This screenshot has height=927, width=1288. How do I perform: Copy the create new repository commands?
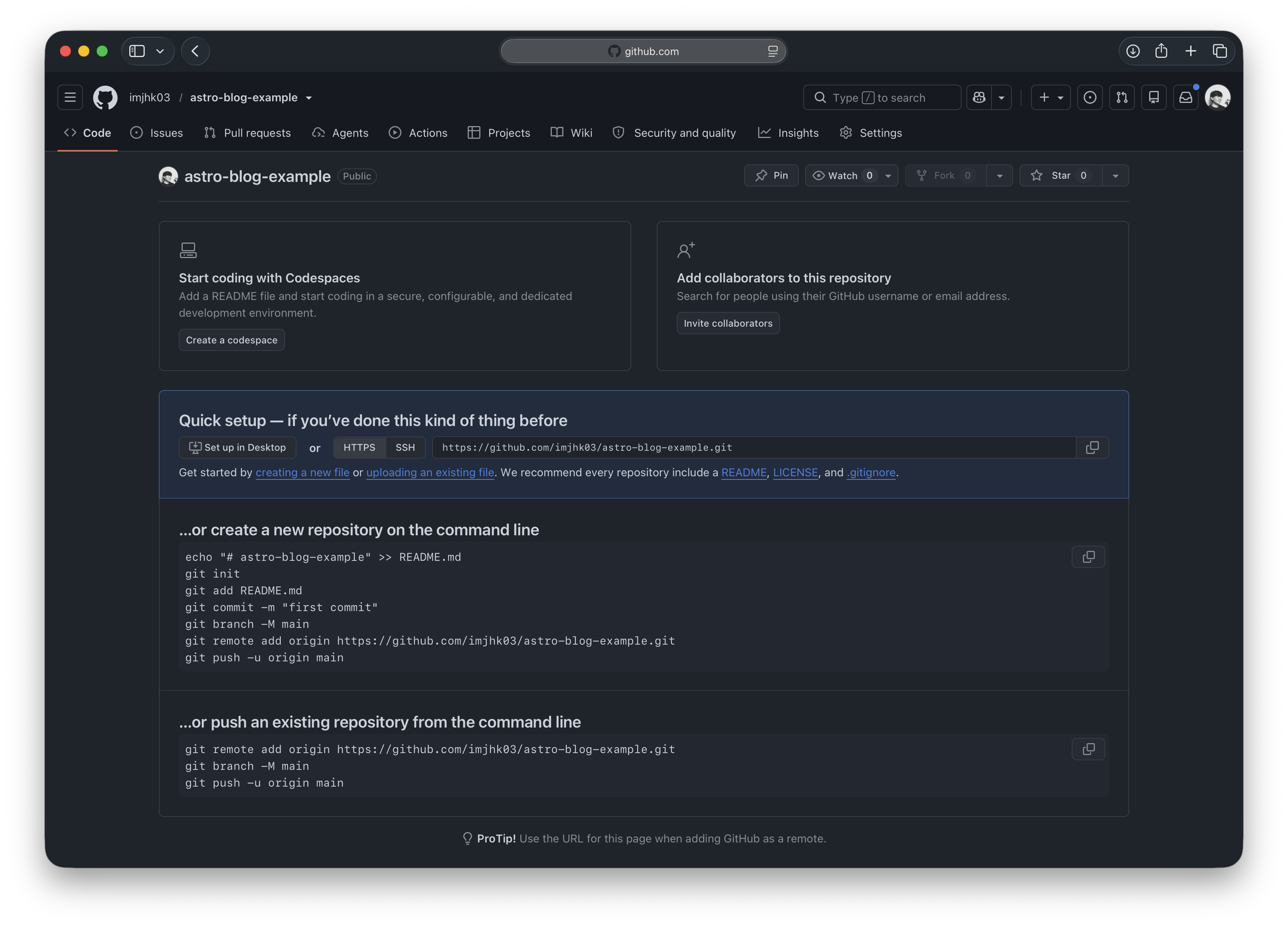pos(1088,557)
